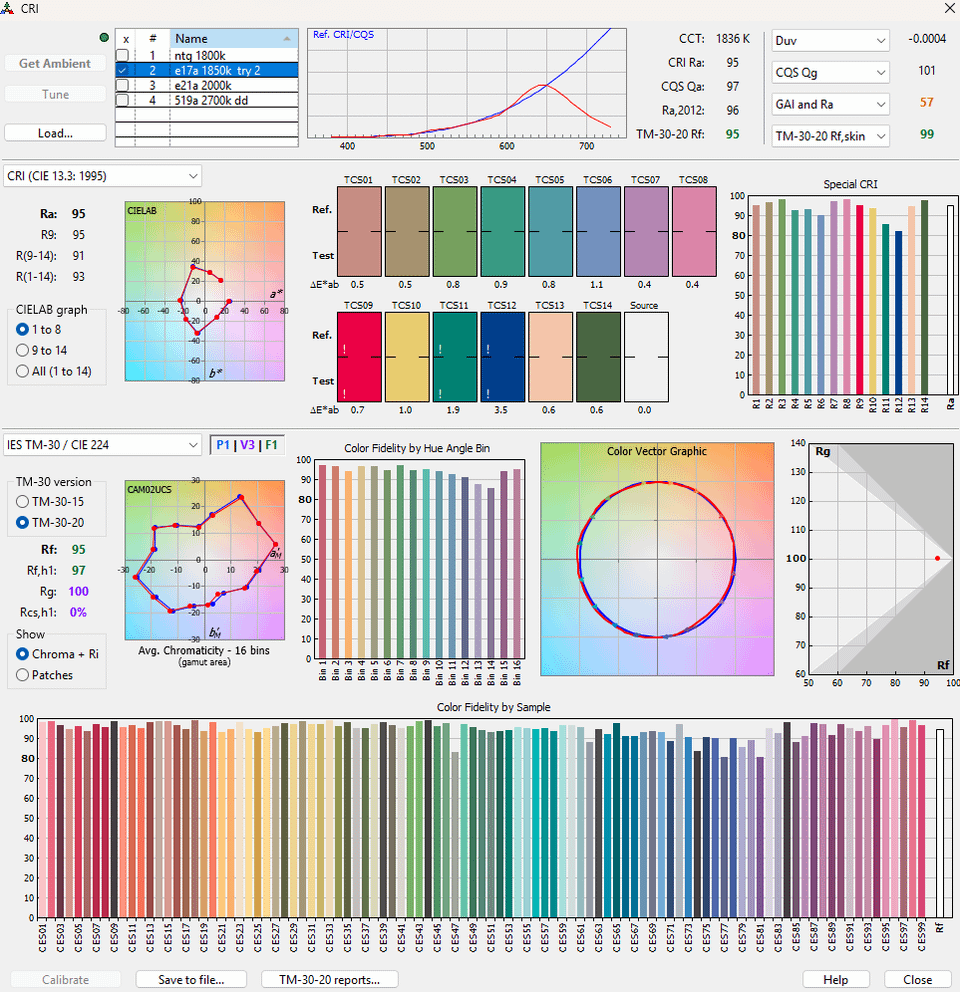The width and height of the screenshot is (960, 992).
Task: Choose the Patches show option
Action: [23, 675]
